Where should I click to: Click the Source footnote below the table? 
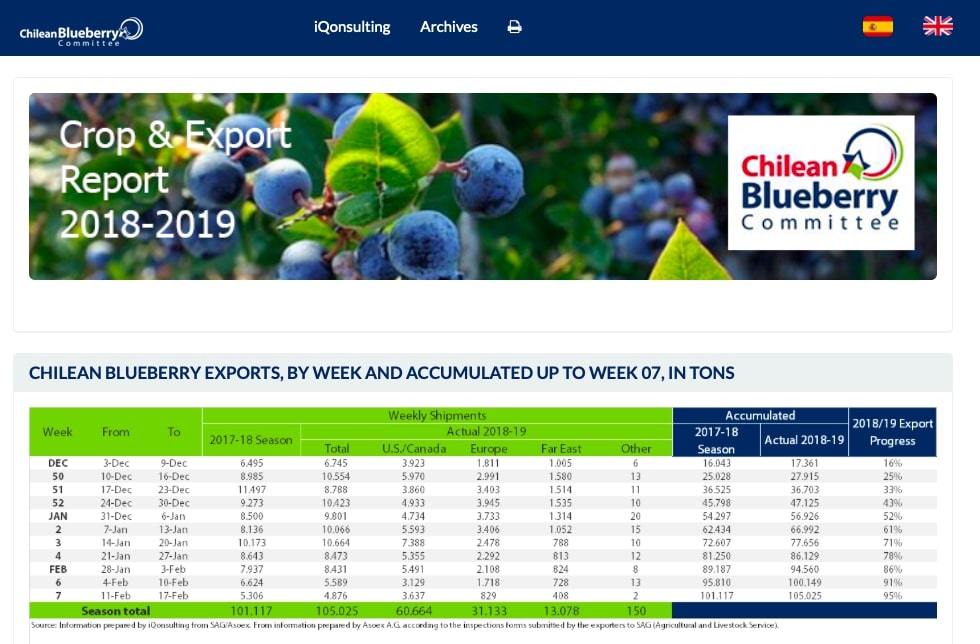coord(404,625)
